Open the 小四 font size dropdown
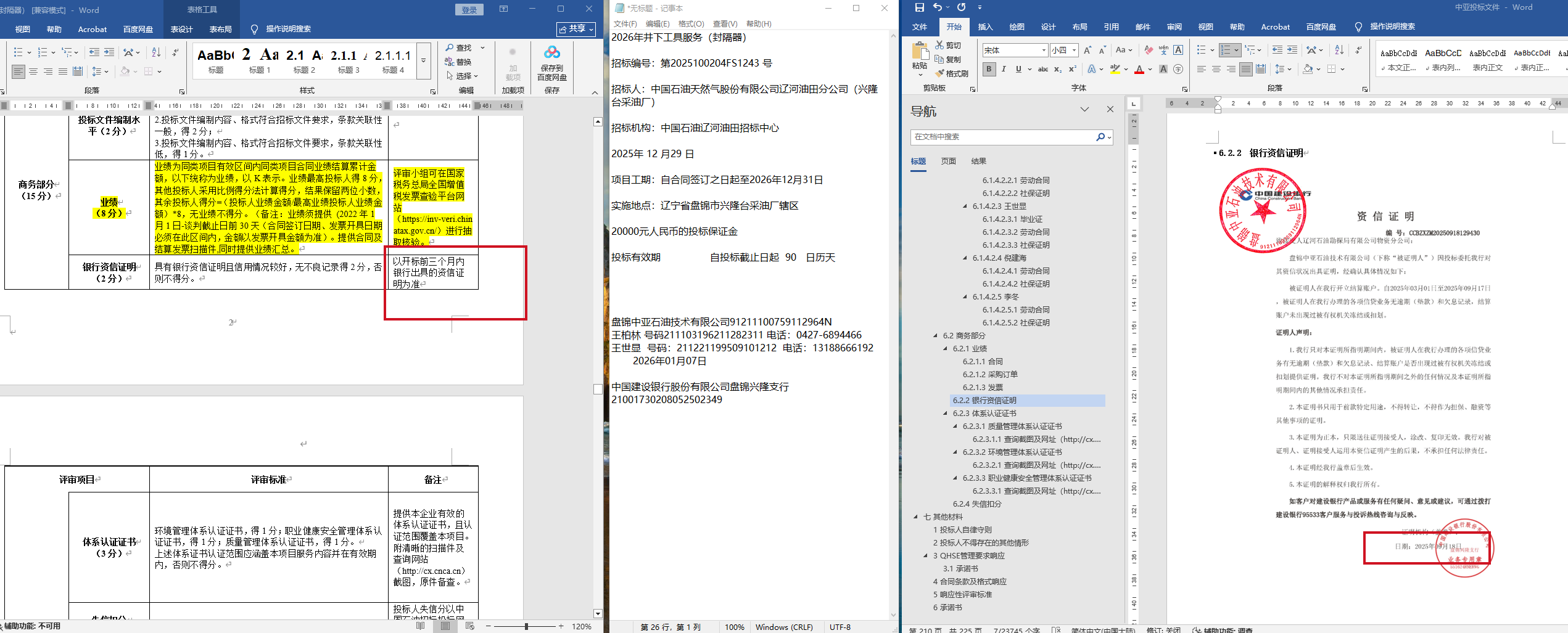This screenshot has height=633, width=1568. [x=1074, y=50]
